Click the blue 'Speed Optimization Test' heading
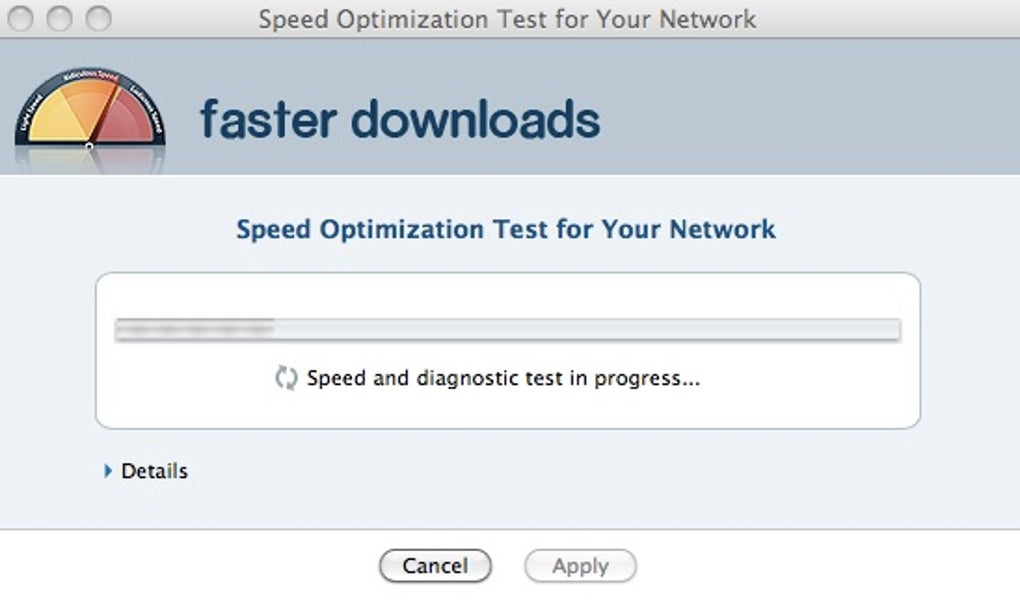This screenshot has width=1020, height=601. [x=506, y=229]
